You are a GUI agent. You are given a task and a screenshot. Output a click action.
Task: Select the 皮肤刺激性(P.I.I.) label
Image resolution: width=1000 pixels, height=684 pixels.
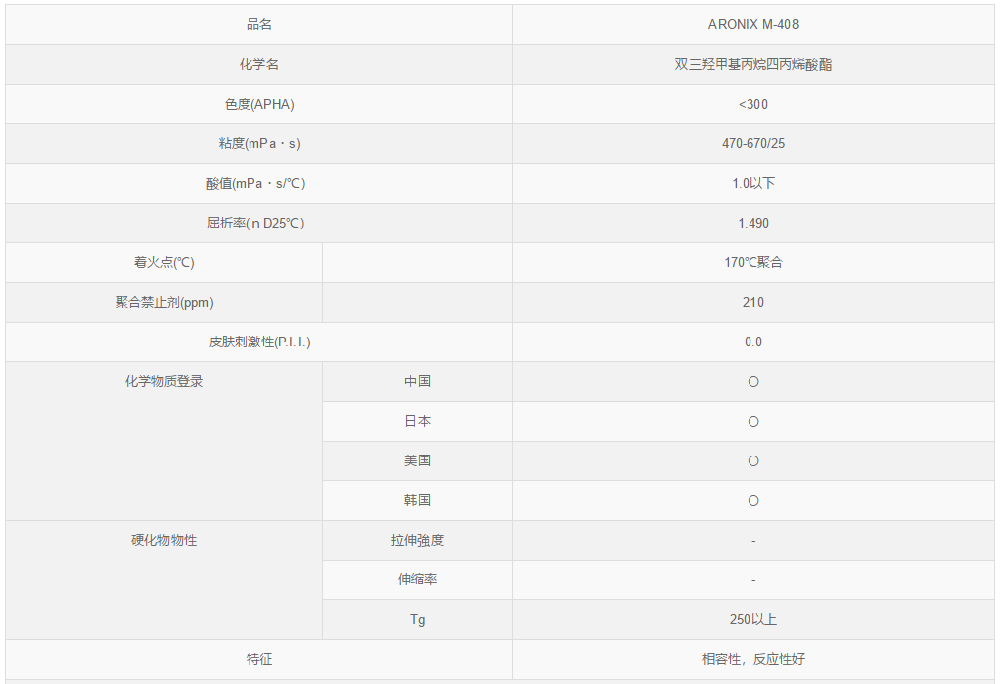pyautogui.click(x=260, y=342)
